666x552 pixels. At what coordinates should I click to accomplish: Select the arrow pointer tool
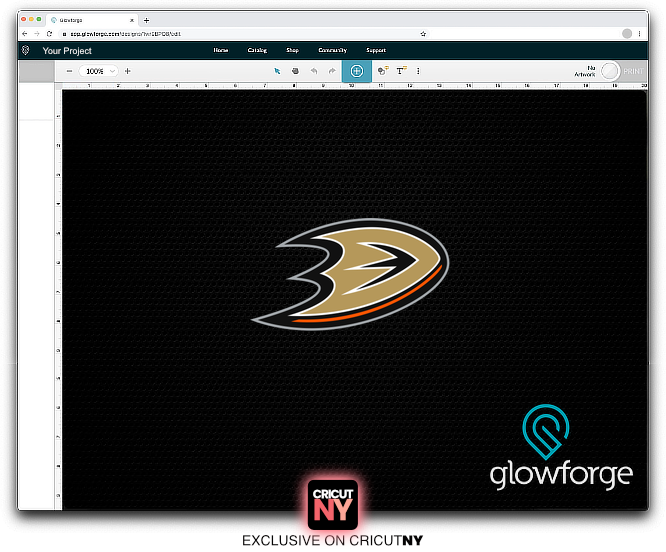click(x=277, y=71)
